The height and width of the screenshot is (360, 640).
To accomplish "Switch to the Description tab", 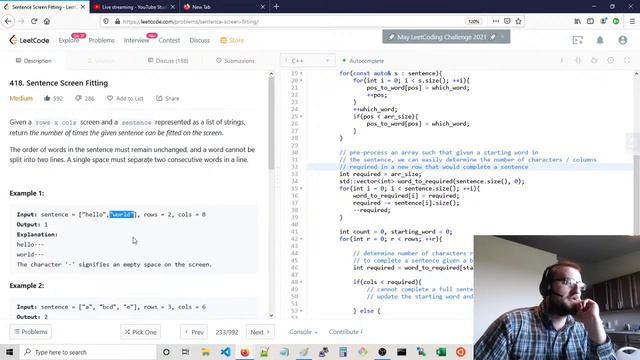I will click(x=34, y=60).
